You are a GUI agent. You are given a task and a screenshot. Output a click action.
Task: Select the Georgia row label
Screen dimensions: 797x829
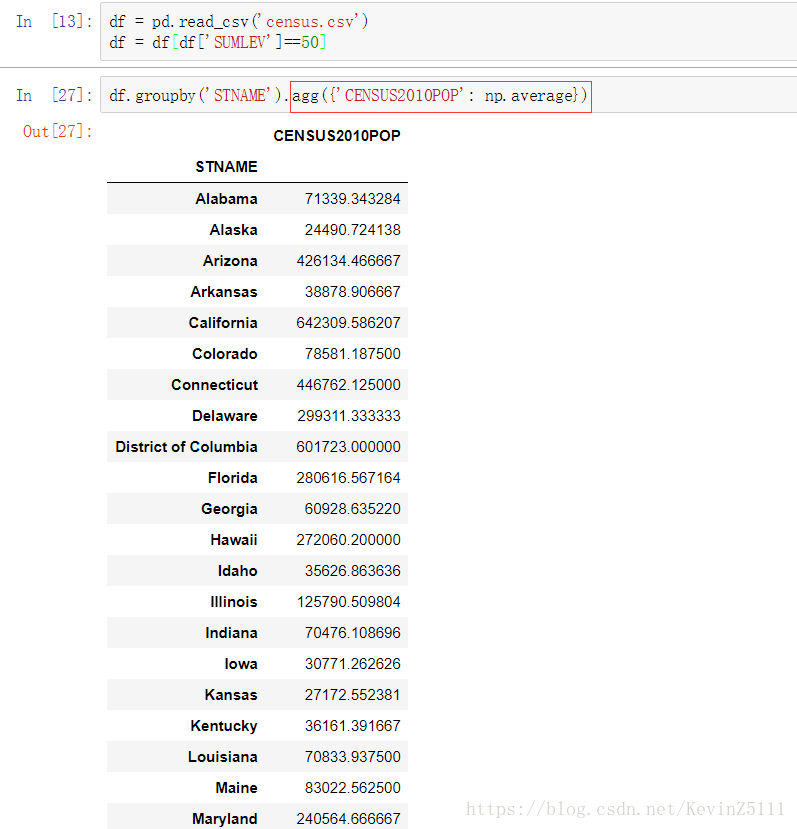(x=230, y=509)
